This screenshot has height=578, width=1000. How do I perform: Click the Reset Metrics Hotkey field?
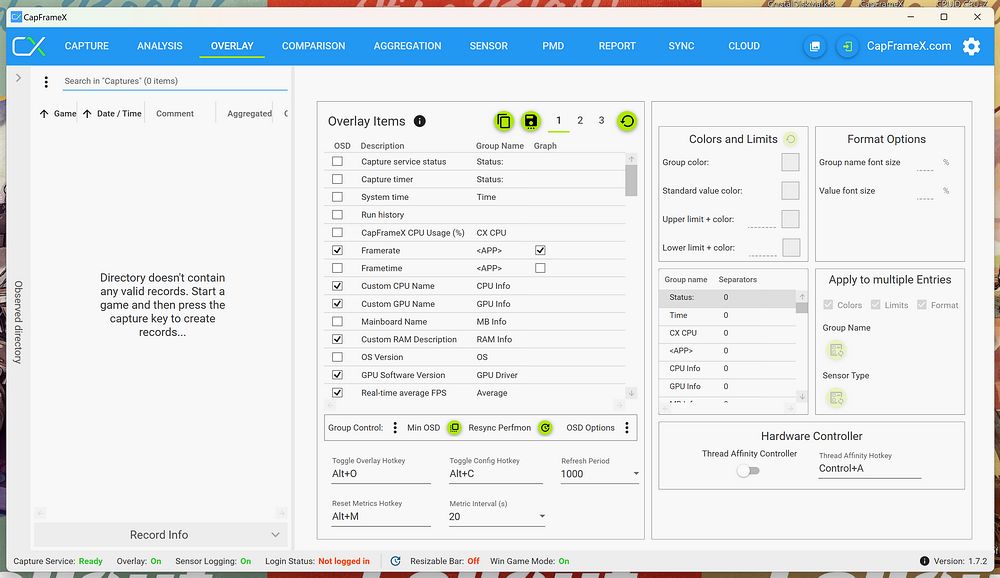[381, 516]
